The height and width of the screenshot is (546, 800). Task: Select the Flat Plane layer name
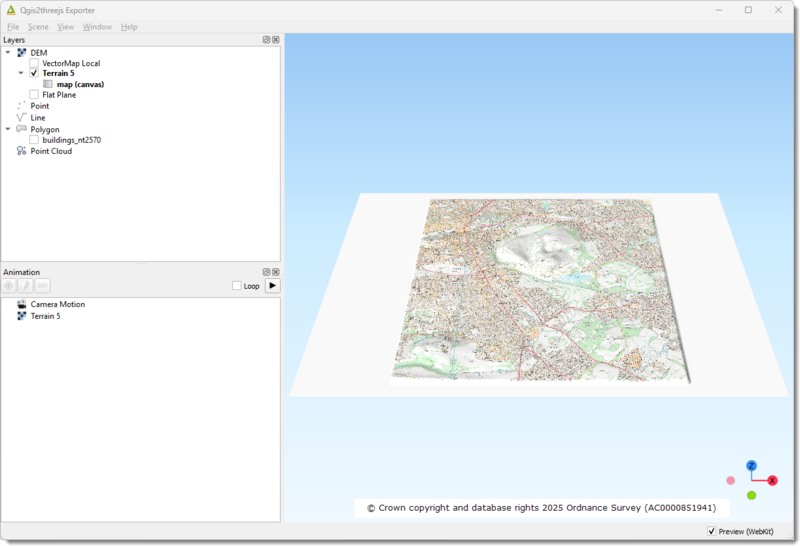pos(59,95)
